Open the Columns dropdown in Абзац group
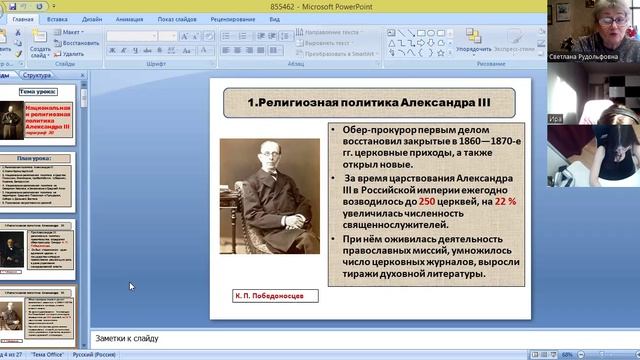640x360 pixels. pos(275,51)
